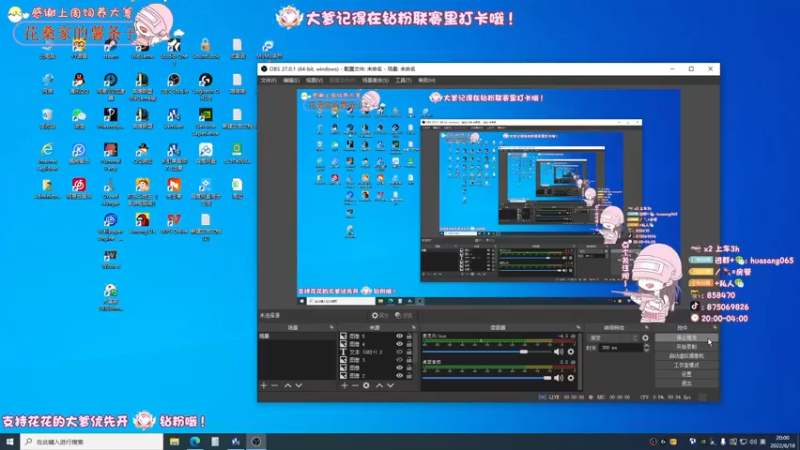Open the Recycle Bin desktop icon

coord(47,118)
